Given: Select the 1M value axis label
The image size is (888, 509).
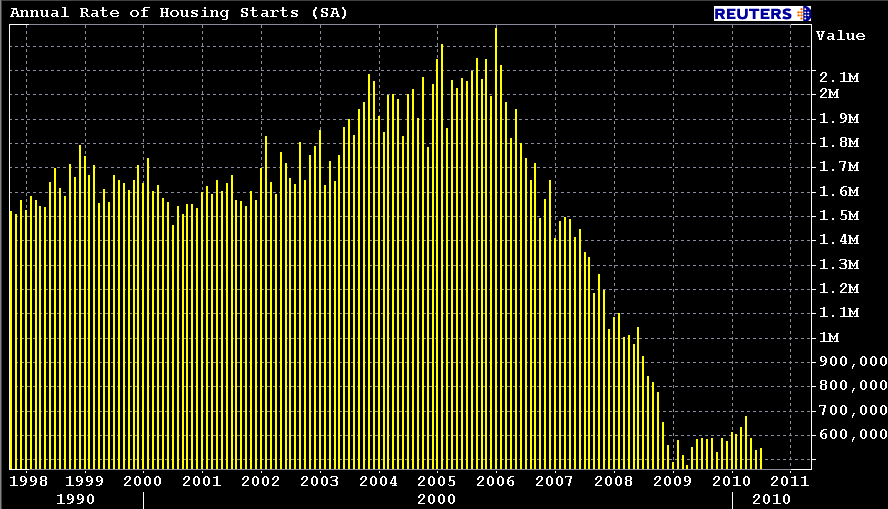Looking at the screenshot, I should [x=828, y=337].
